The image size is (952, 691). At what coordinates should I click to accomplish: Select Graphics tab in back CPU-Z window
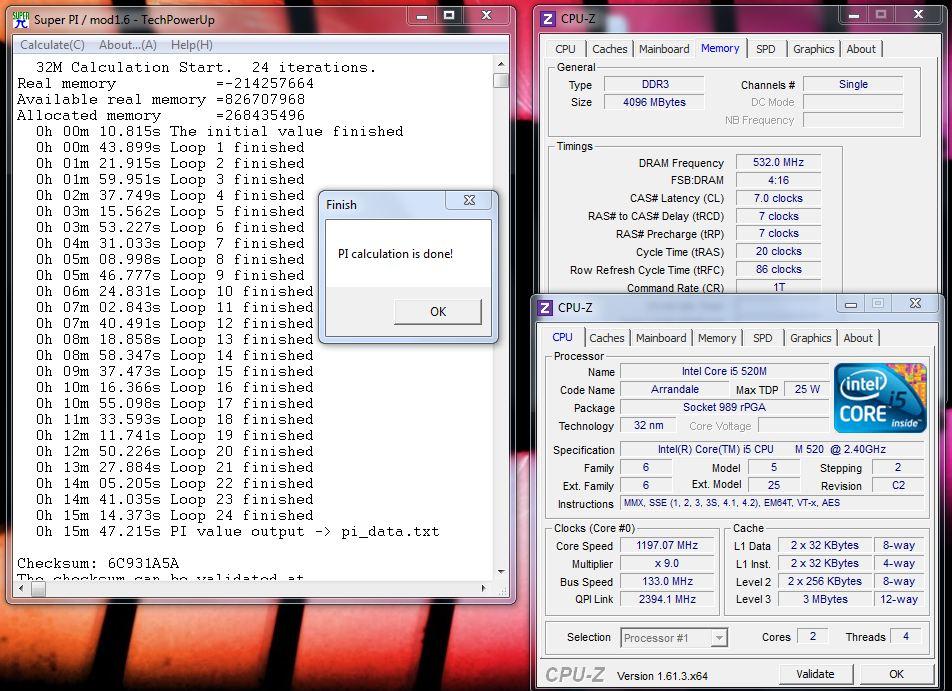click(x=814, y=49)
